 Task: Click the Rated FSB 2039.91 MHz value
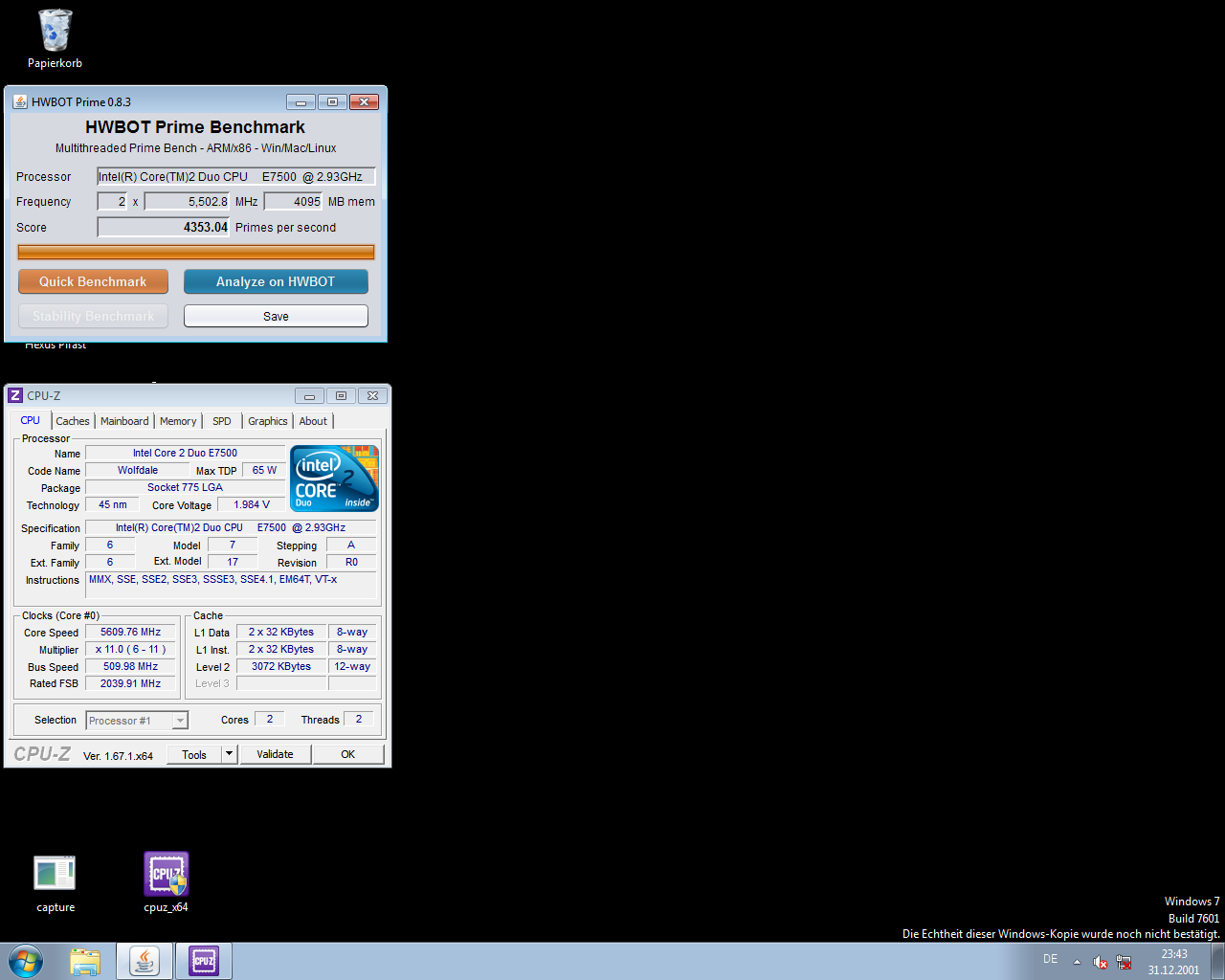tap(131, 683)
